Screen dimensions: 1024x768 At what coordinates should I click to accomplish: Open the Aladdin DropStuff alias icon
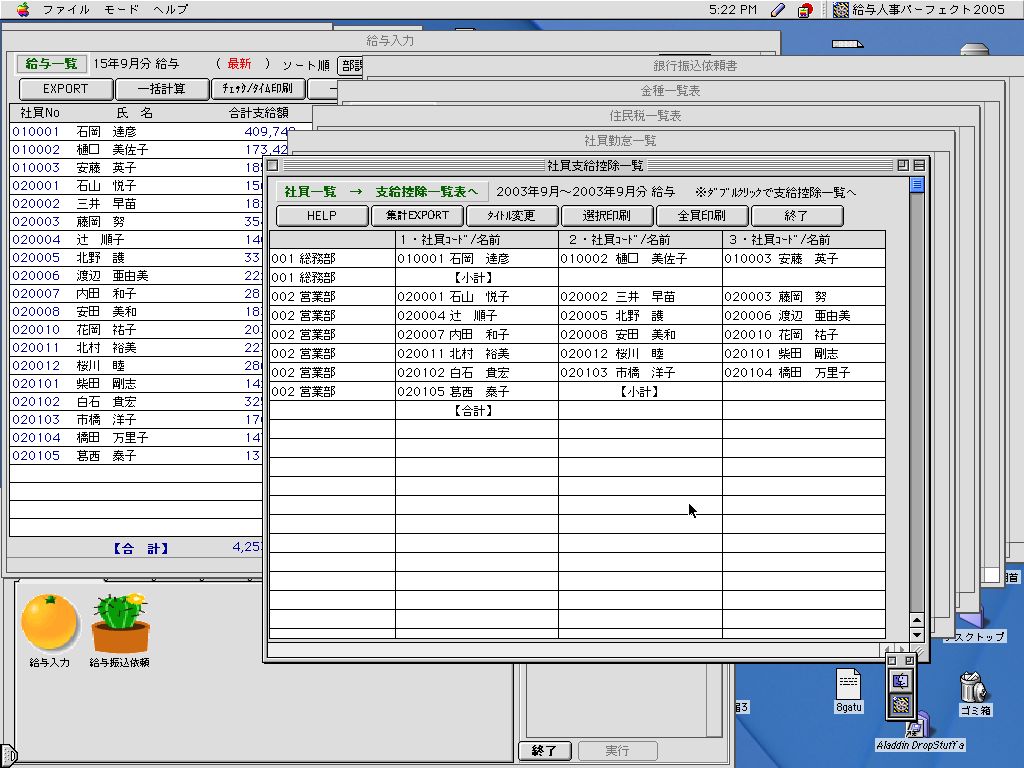coord(919,726)
